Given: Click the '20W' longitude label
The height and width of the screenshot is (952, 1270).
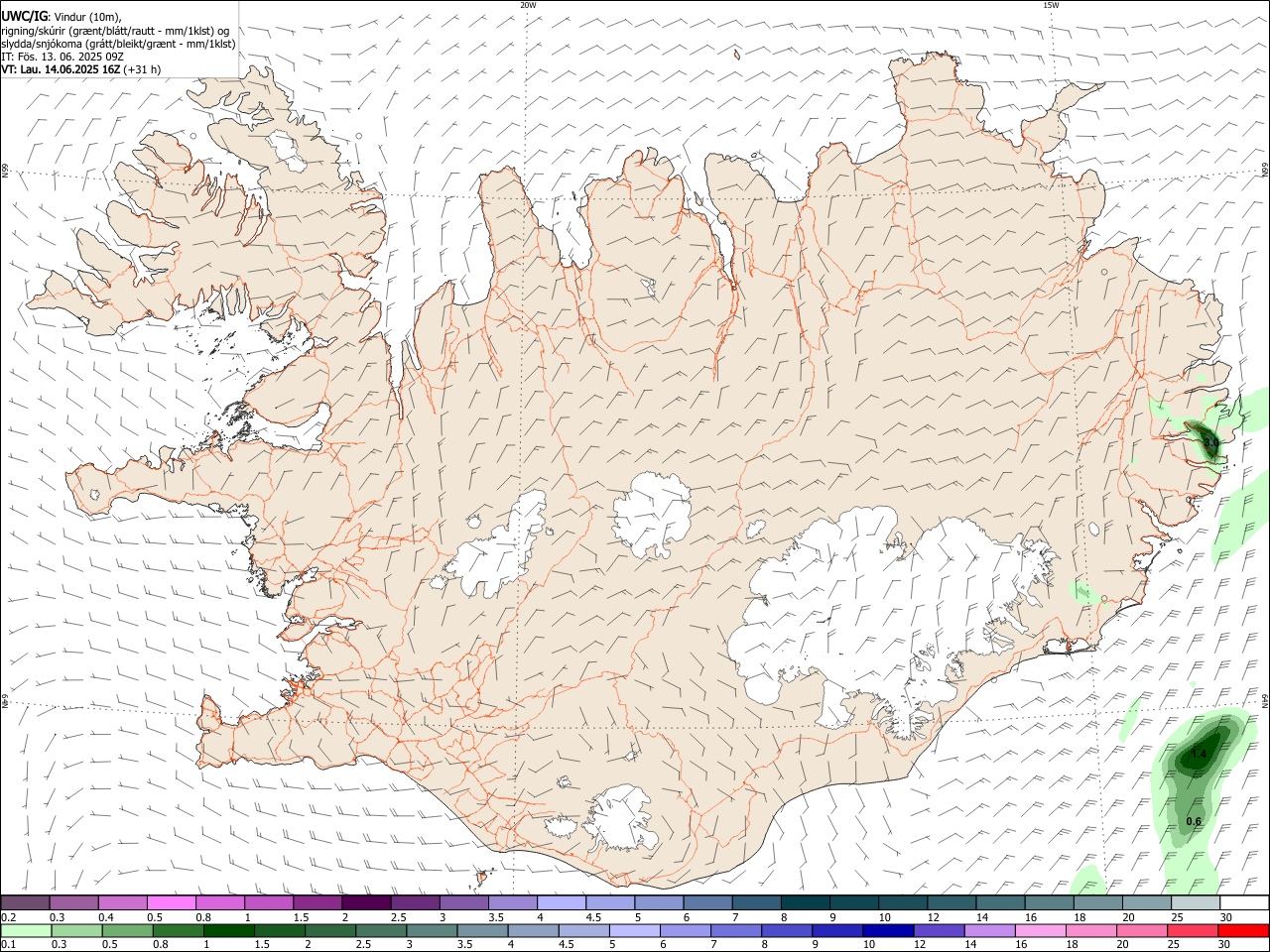Looking at the screenshot, I should [528, 5].
